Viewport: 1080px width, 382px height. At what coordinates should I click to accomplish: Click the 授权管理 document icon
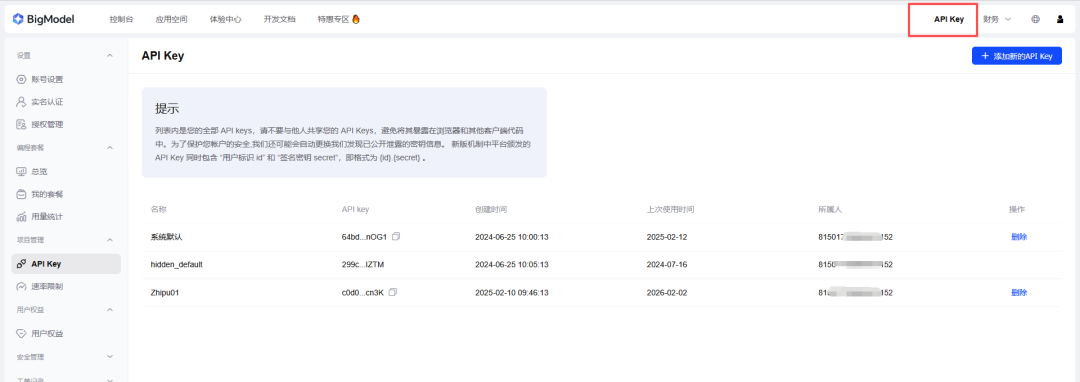point(21,125)
